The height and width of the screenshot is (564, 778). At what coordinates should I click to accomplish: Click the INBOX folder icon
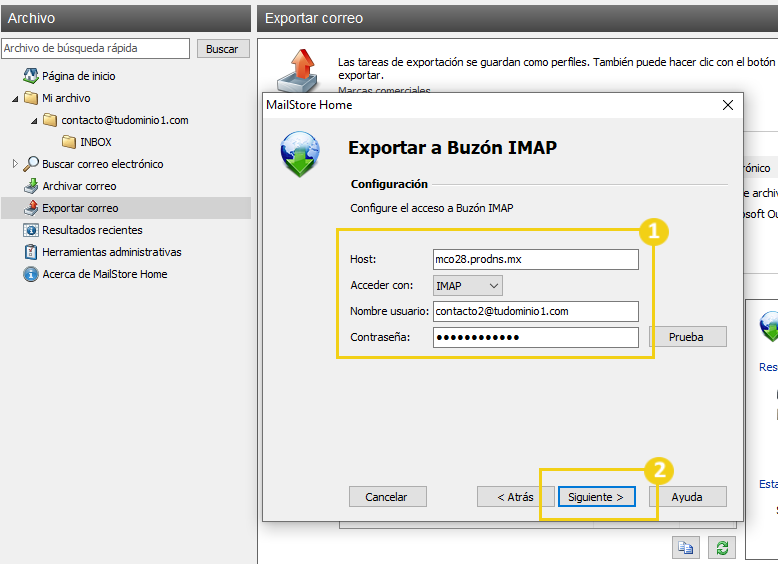pos(69,142)
